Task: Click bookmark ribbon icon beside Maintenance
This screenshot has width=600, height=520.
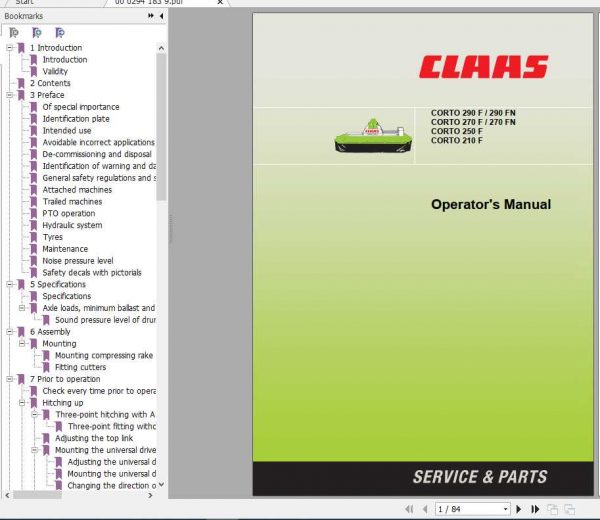Action: tap(34, 249)
